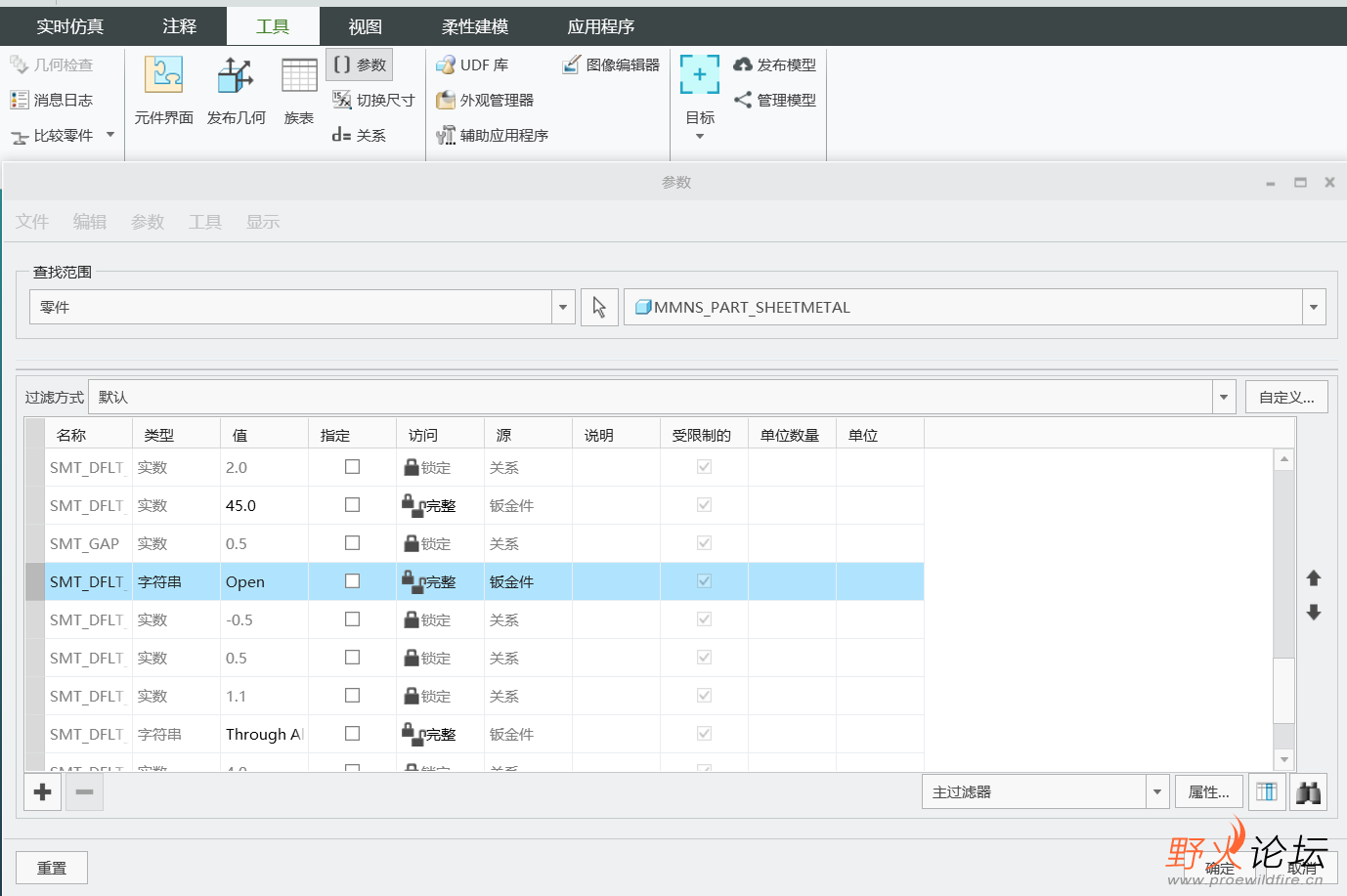Open the 主过滤器 dropdown
The image size is (1347, 896).
[1157, 792]
